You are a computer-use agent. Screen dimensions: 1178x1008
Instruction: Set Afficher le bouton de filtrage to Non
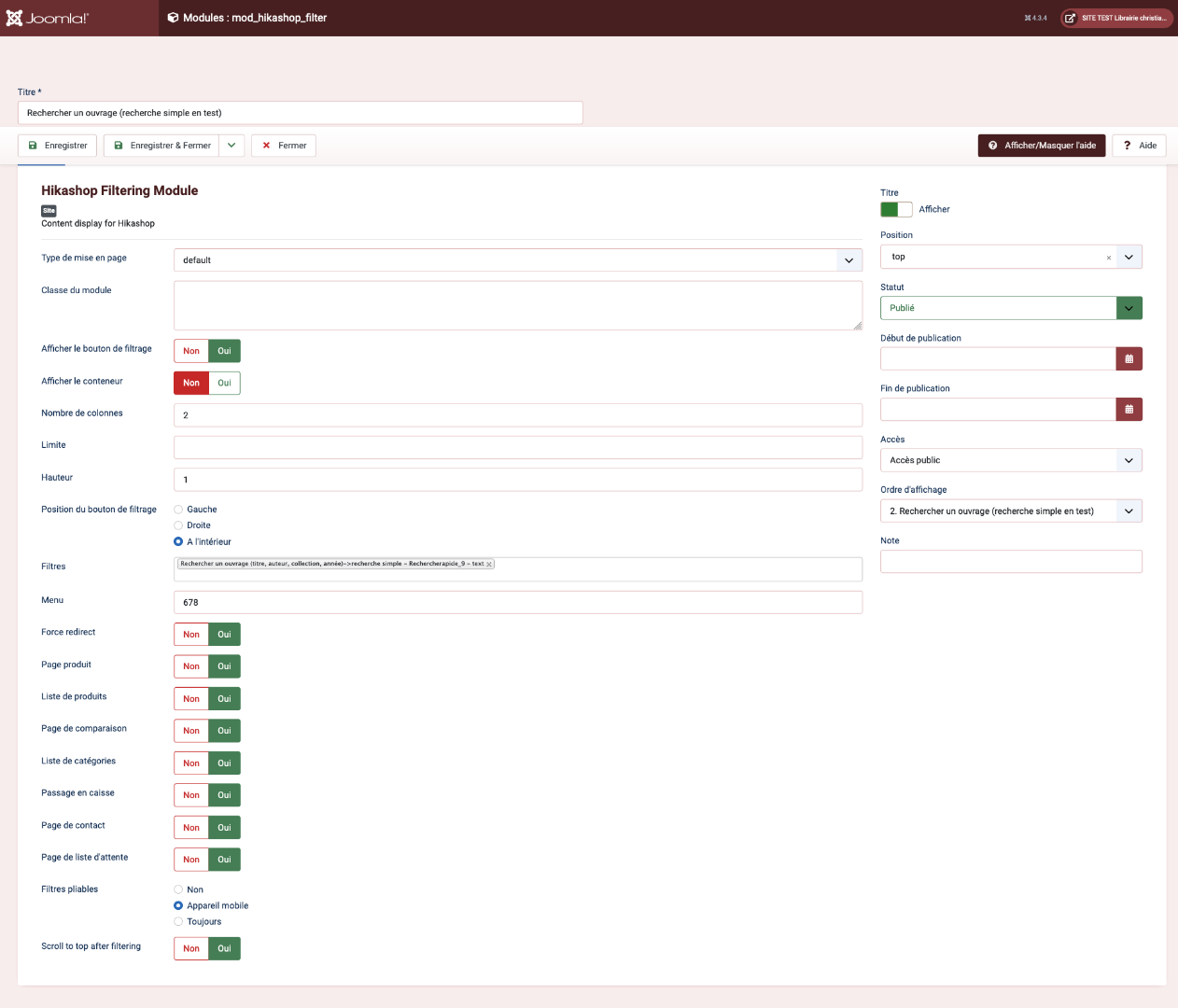click(x=191, y=351)
